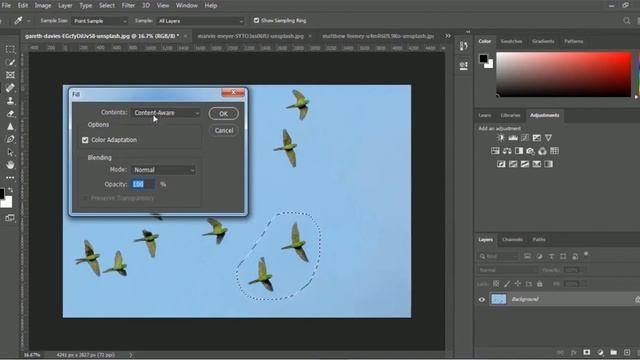Add a Posterize adjustment
640x360 pixels.
tap(513, 164)
